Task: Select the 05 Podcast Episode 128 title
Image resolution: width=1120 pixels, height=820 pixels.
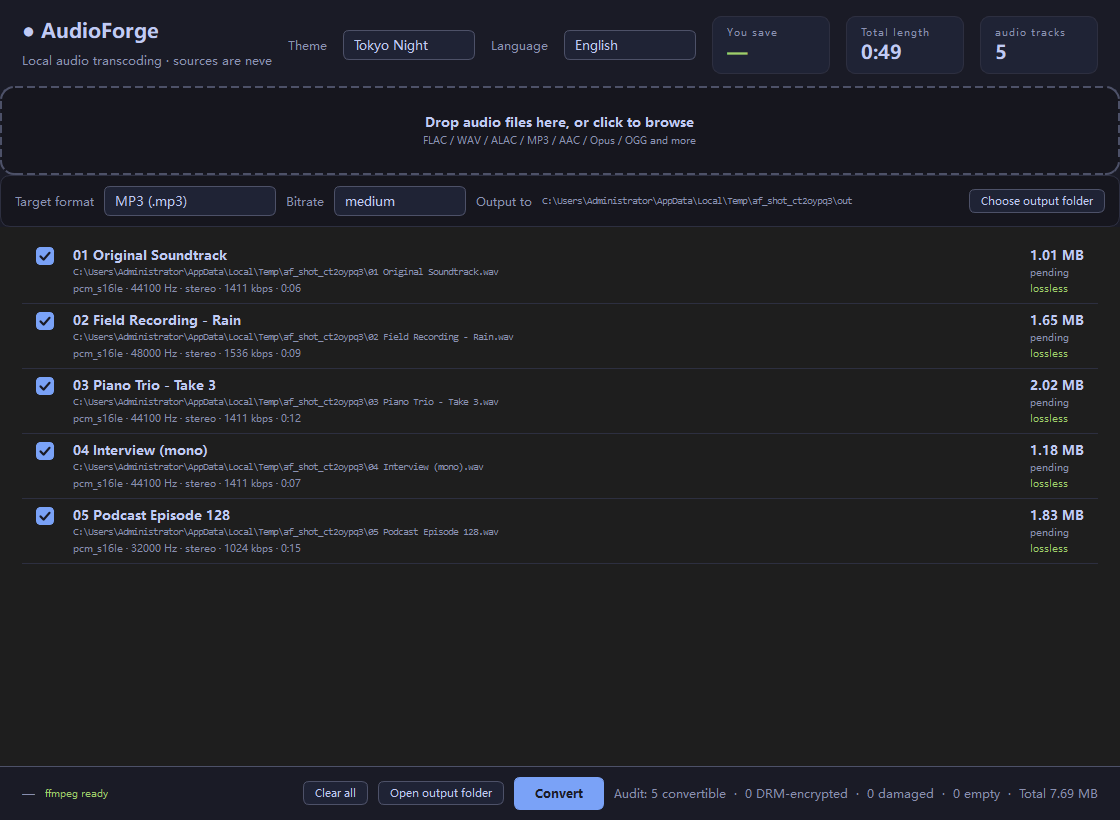Action: pos(151,515)
